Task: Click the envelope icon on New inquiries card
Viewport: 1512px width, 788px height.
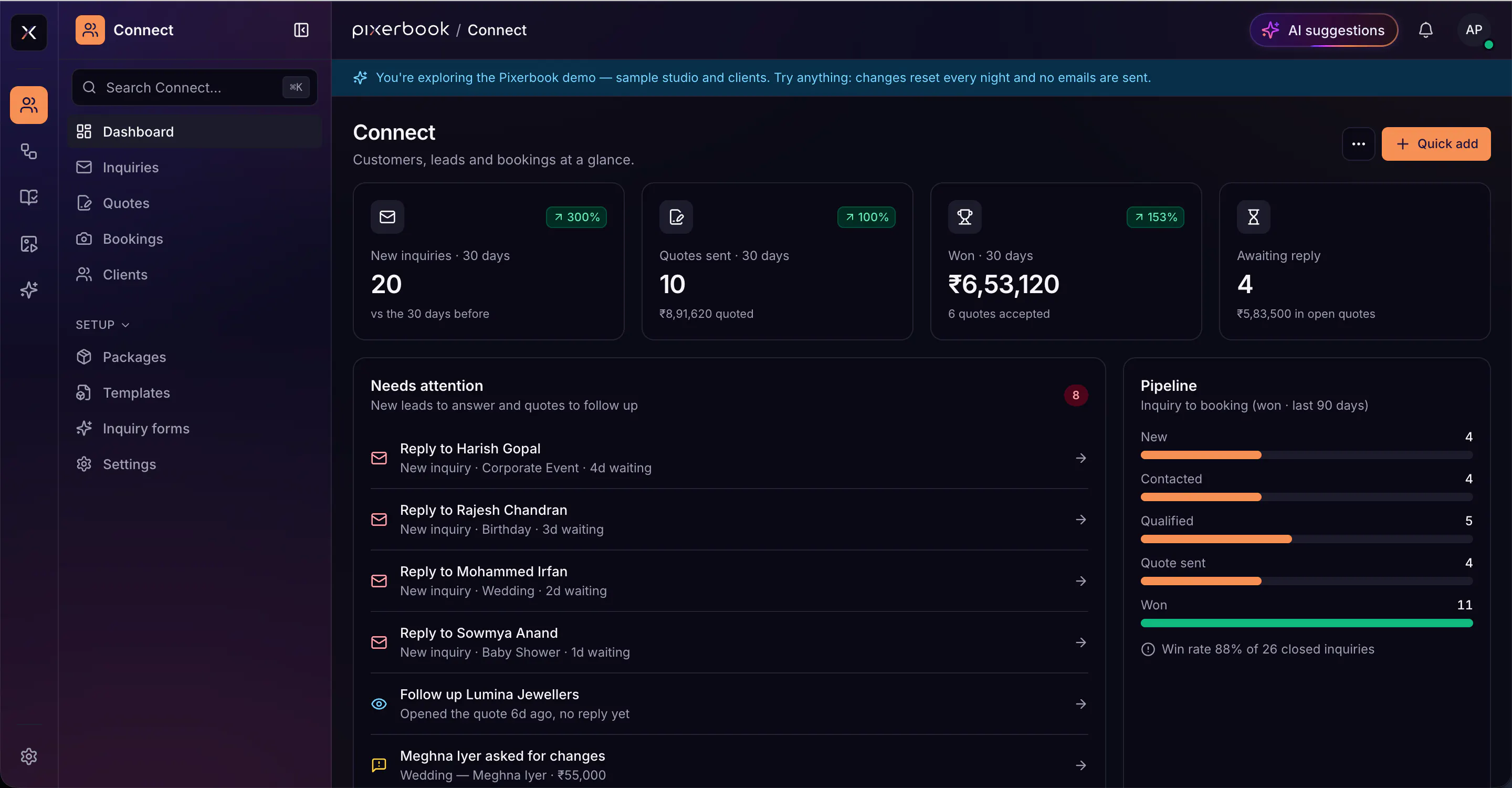Action: click(x=387, y=217)
